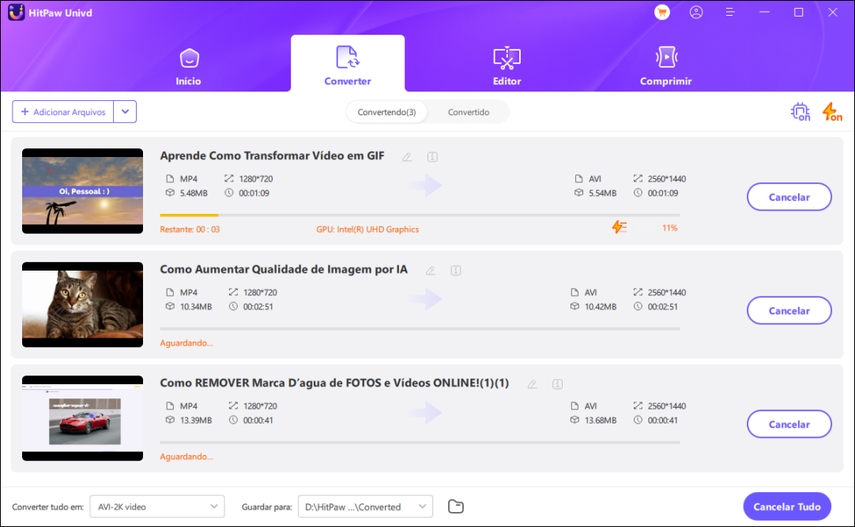Click info icon beside Aprende Como Transformar title
The width and height of the screenshot is (855, 527).
tap(432, 157)
